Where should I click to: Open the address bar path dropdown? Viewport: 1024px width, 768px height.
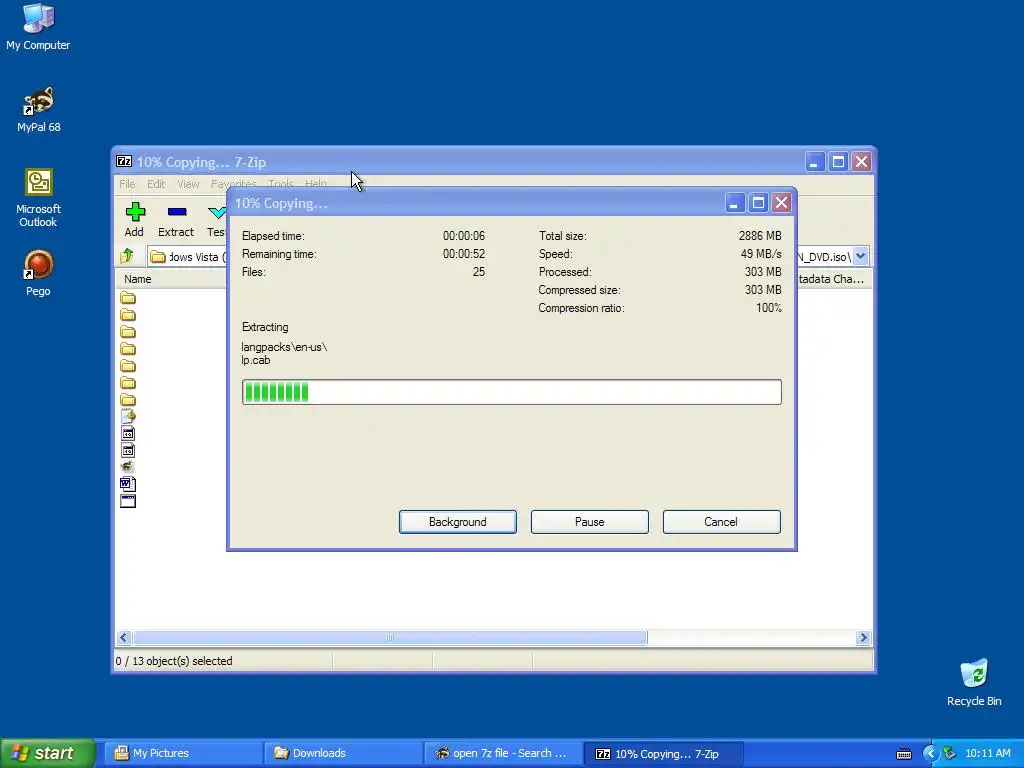pyautogui.click(x=861, y=257)
